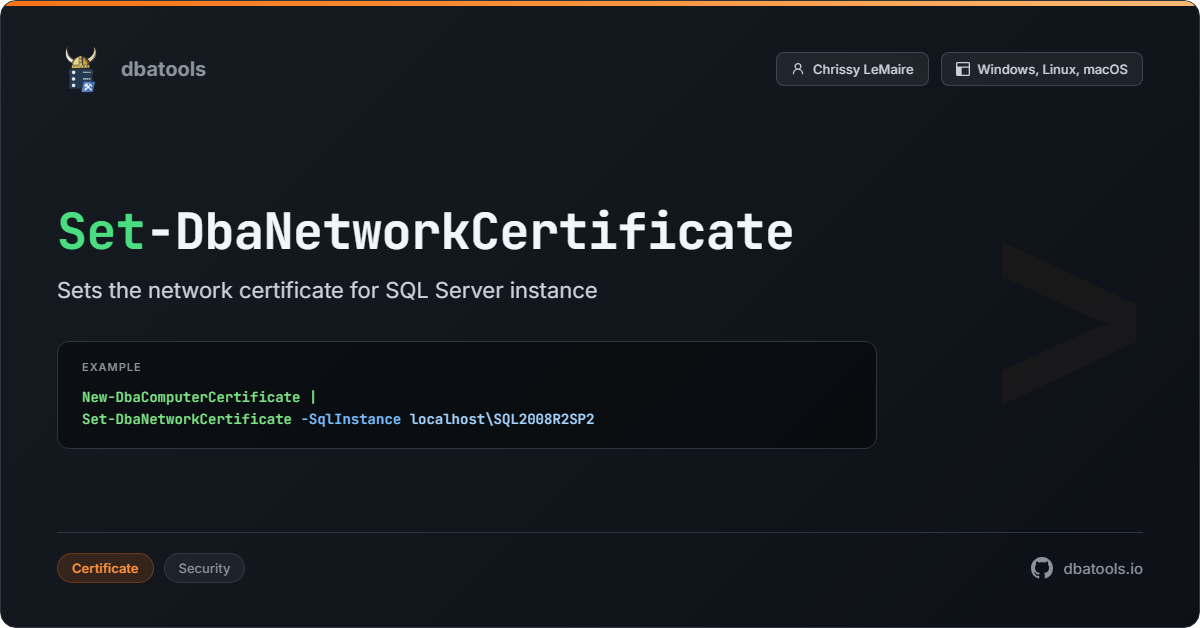Toggle the Windows, Linux, macOS platform selector
The width and height of the screenshot is (1200, 628).
click(1042, 69)
